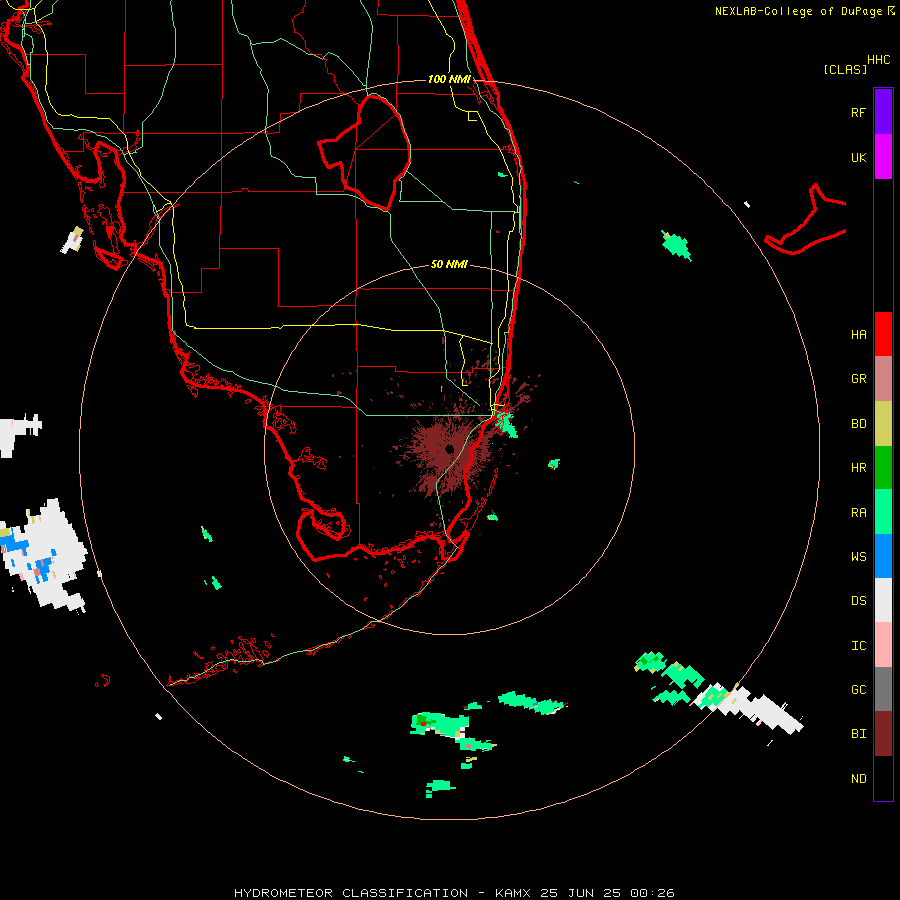Click the GC gray legend color

click(x=883, y=689)
